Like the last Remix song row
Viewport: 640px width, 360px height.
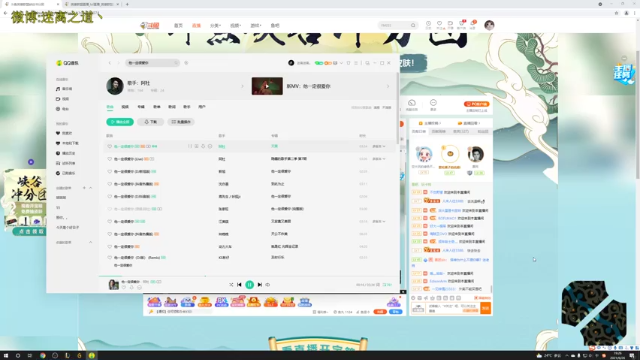coord(109,258)
